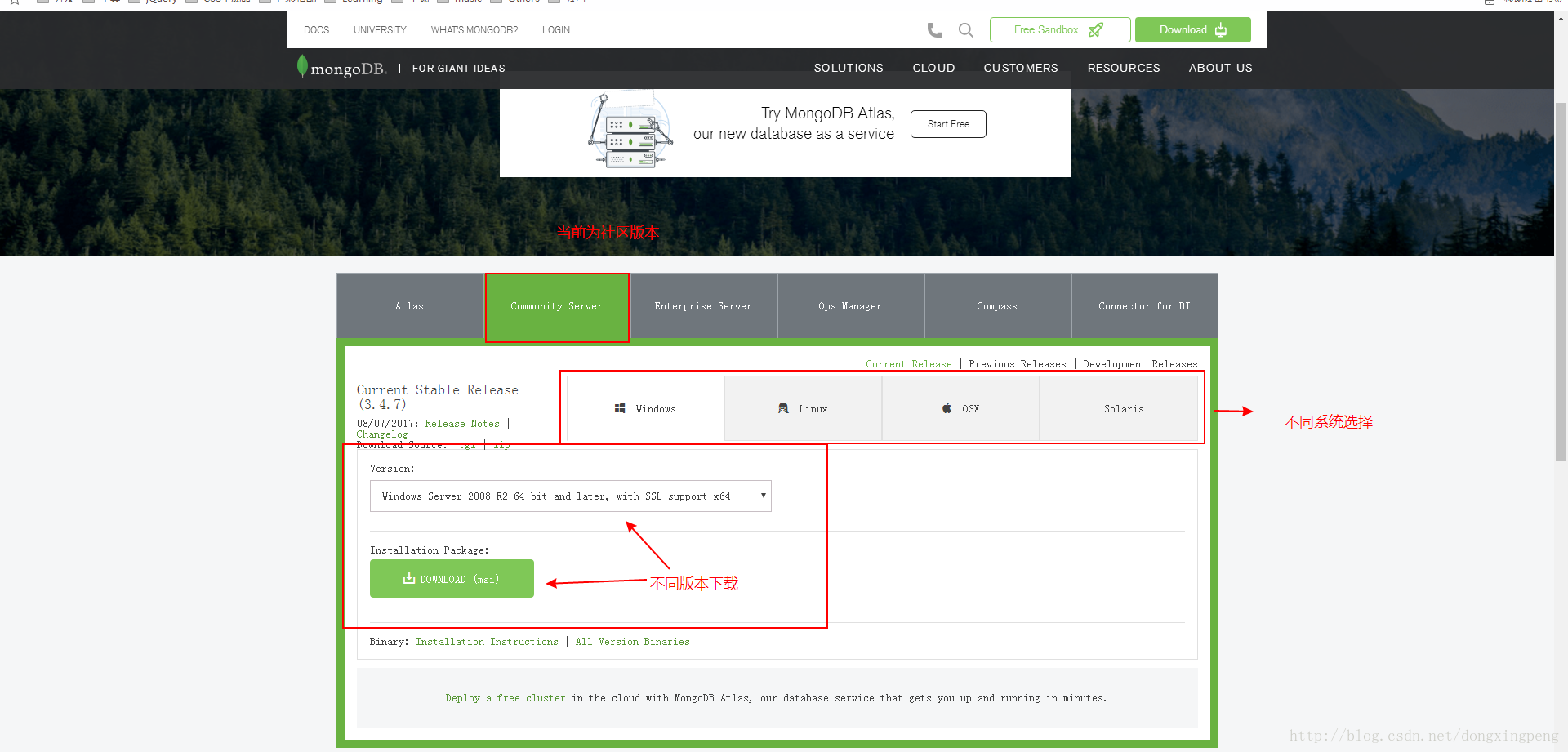
Task: Click the MongoDB leaf logo
Action: 302,66
